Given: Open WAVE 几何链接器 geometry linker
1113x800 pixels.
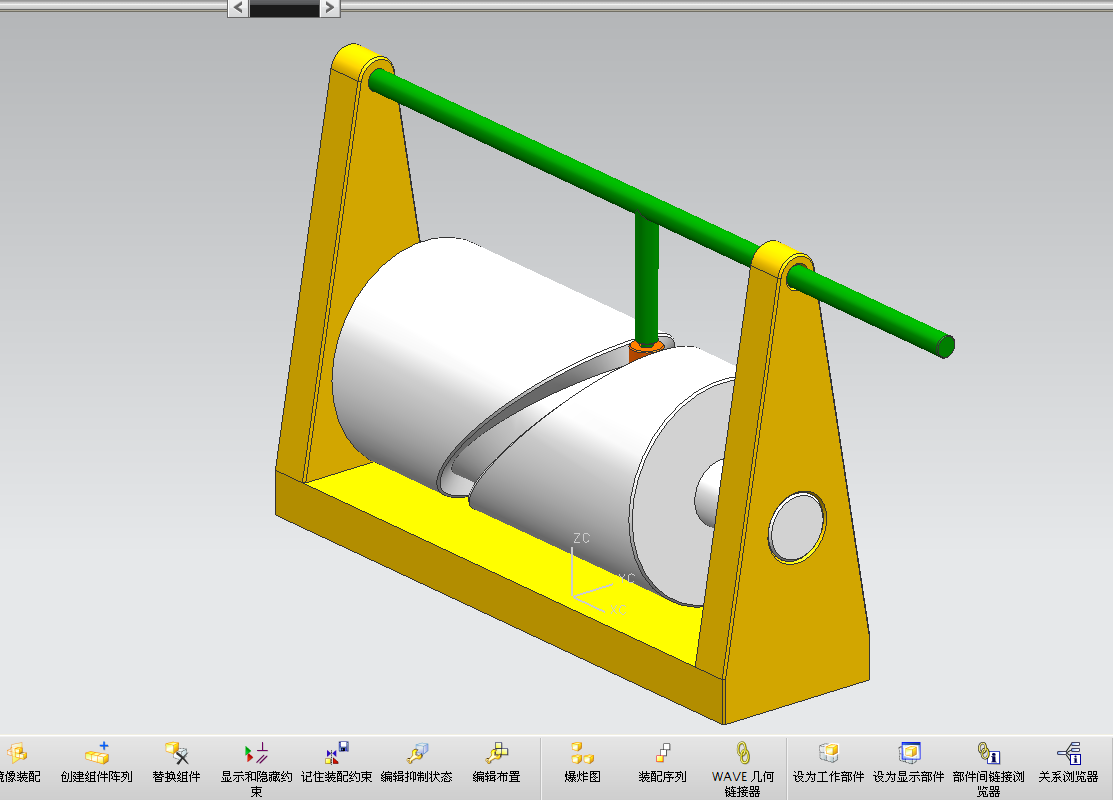Looking at the screenshot, I should click(x=742, y=769).
